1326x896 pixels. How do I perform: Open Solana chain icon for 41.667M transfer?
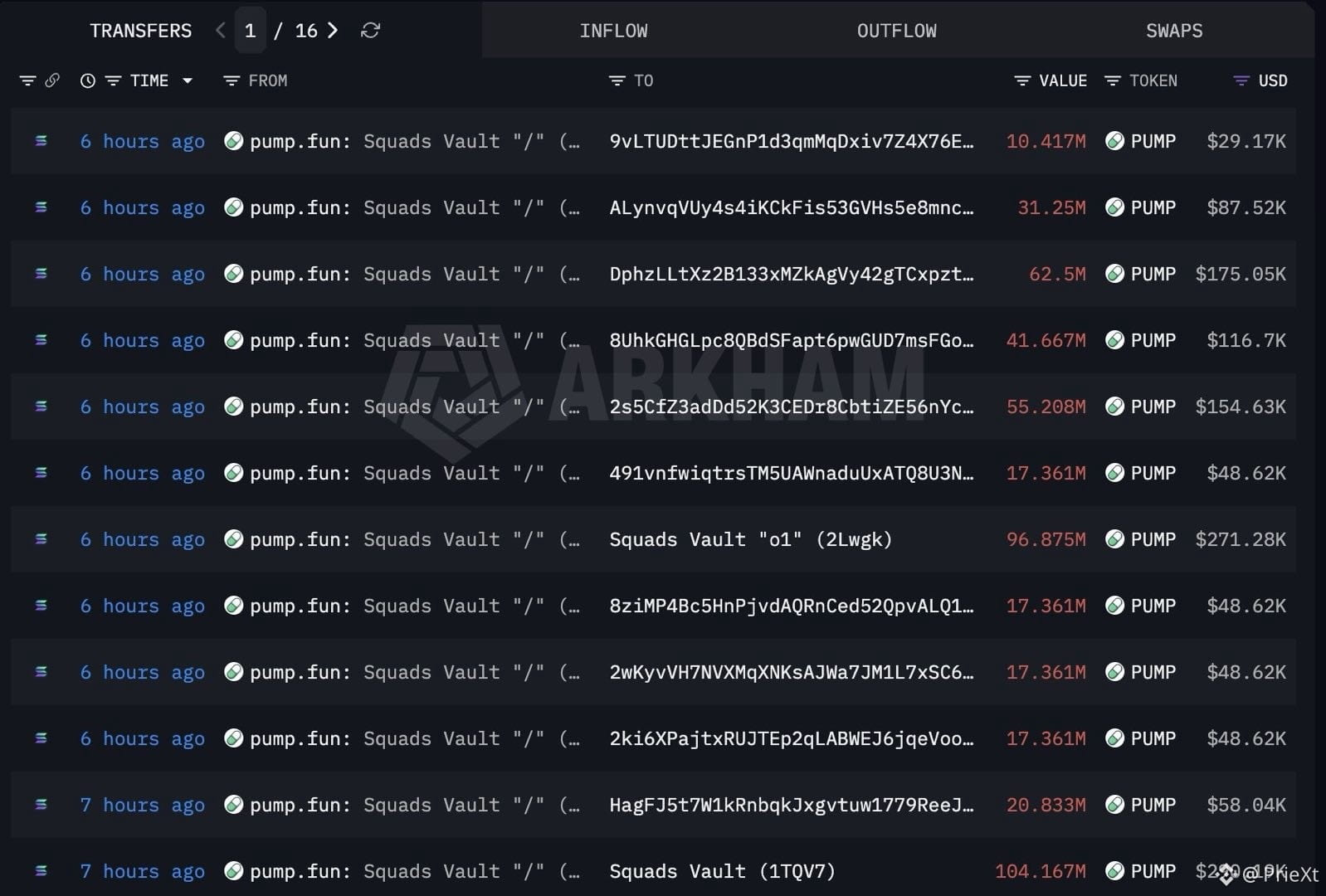tap(41, 340)
